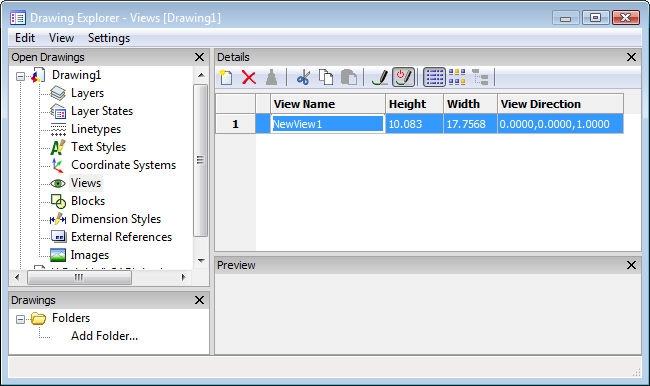The image size is (650, 386).
Task: Click vertical scrollbar up arrow in tree
Action: [201, 75]
